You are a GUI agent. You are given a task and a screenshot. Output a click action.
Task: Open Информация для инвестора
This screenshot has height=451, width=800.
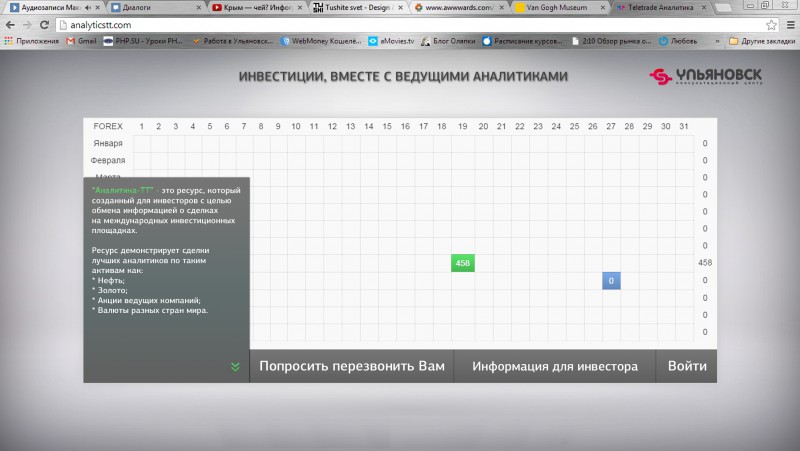555,366
